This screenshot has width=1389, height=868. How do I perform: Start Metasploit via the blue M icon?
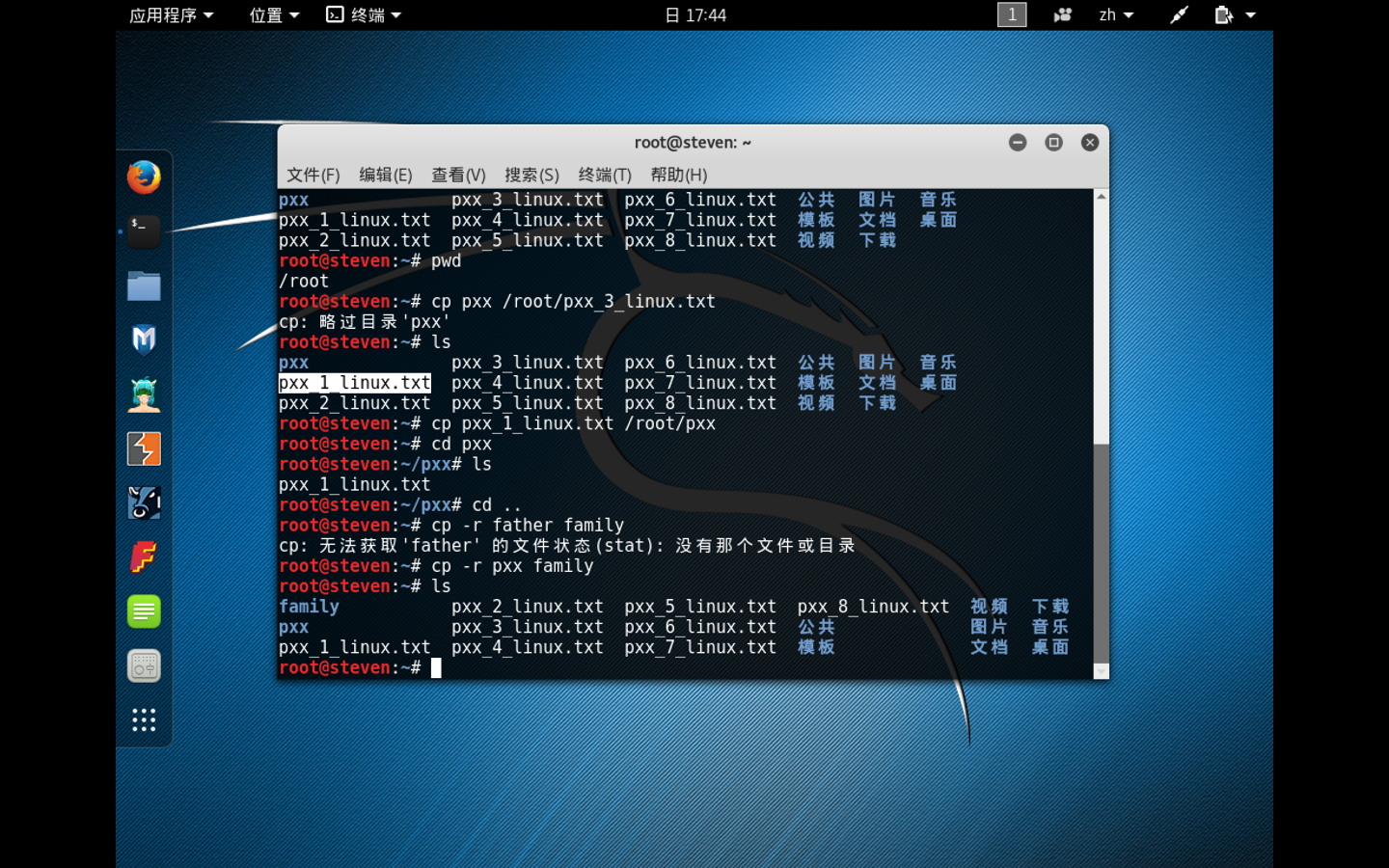pyautogui.click(x=144, y=340)
